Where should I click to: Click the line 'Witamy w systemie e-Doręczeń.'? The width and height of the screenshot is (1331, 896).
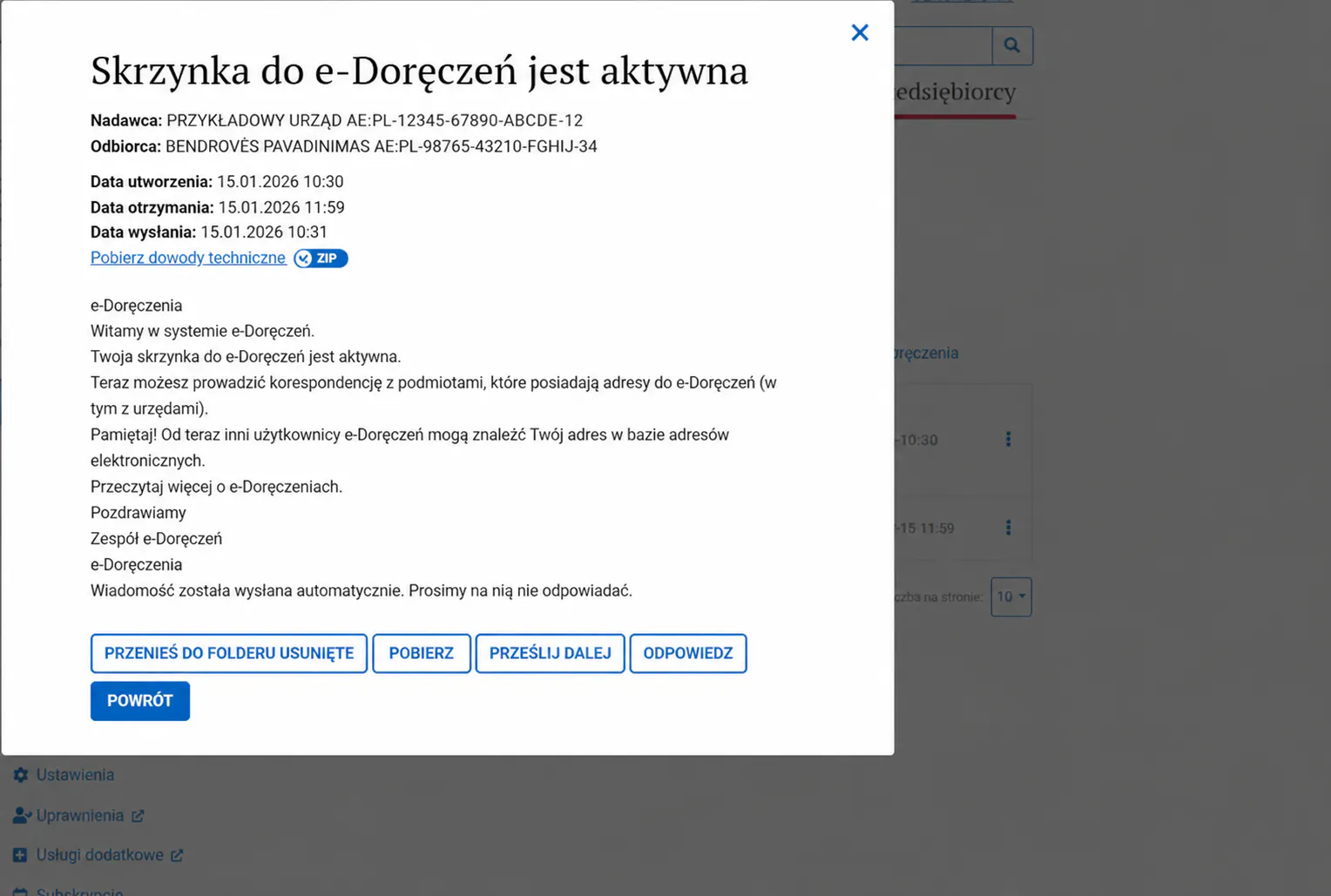coord(203,331)
